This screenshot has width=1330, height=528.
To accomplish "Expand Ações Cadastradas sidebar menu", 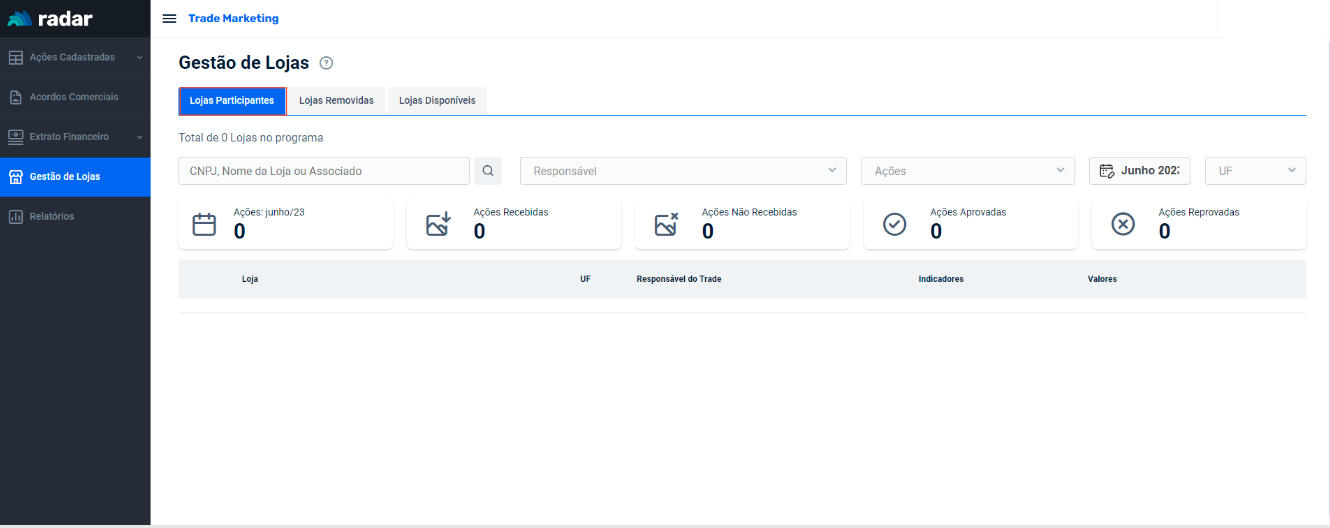I will coord(74,58).
